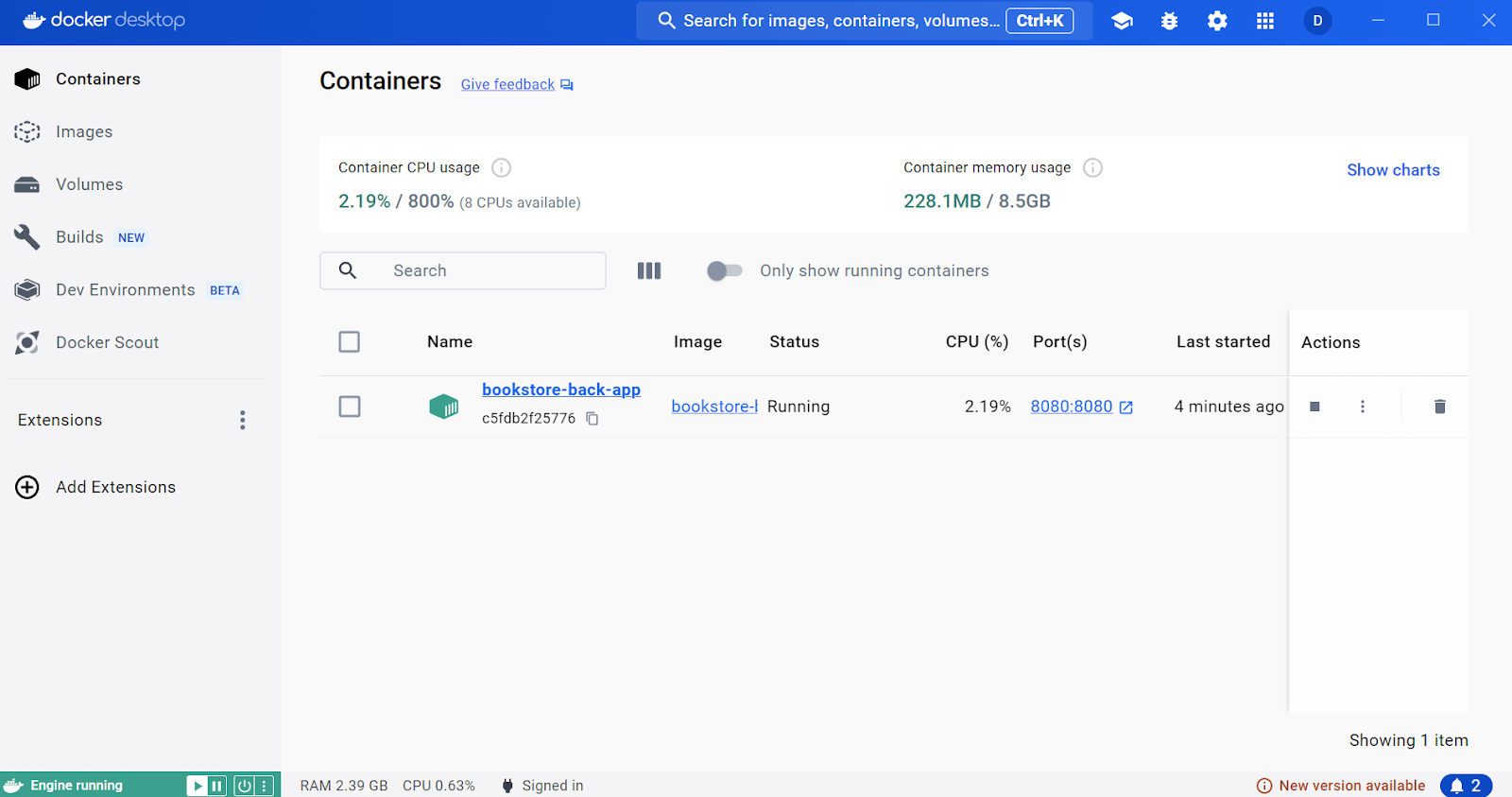
Task: Click New version available notice
Action: pyautogui.click(x=1341, y=786)
